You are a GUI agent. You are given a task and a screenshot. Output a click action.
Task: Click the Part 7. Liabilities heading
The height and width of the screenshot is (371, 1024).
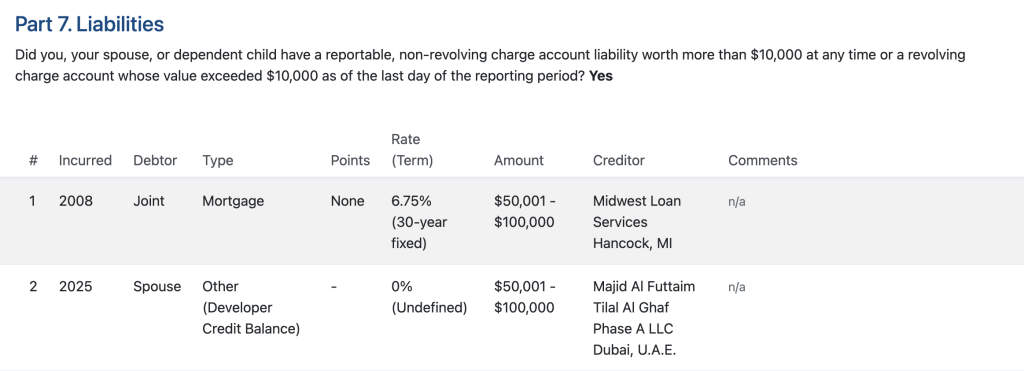click(x=89, y=25)
